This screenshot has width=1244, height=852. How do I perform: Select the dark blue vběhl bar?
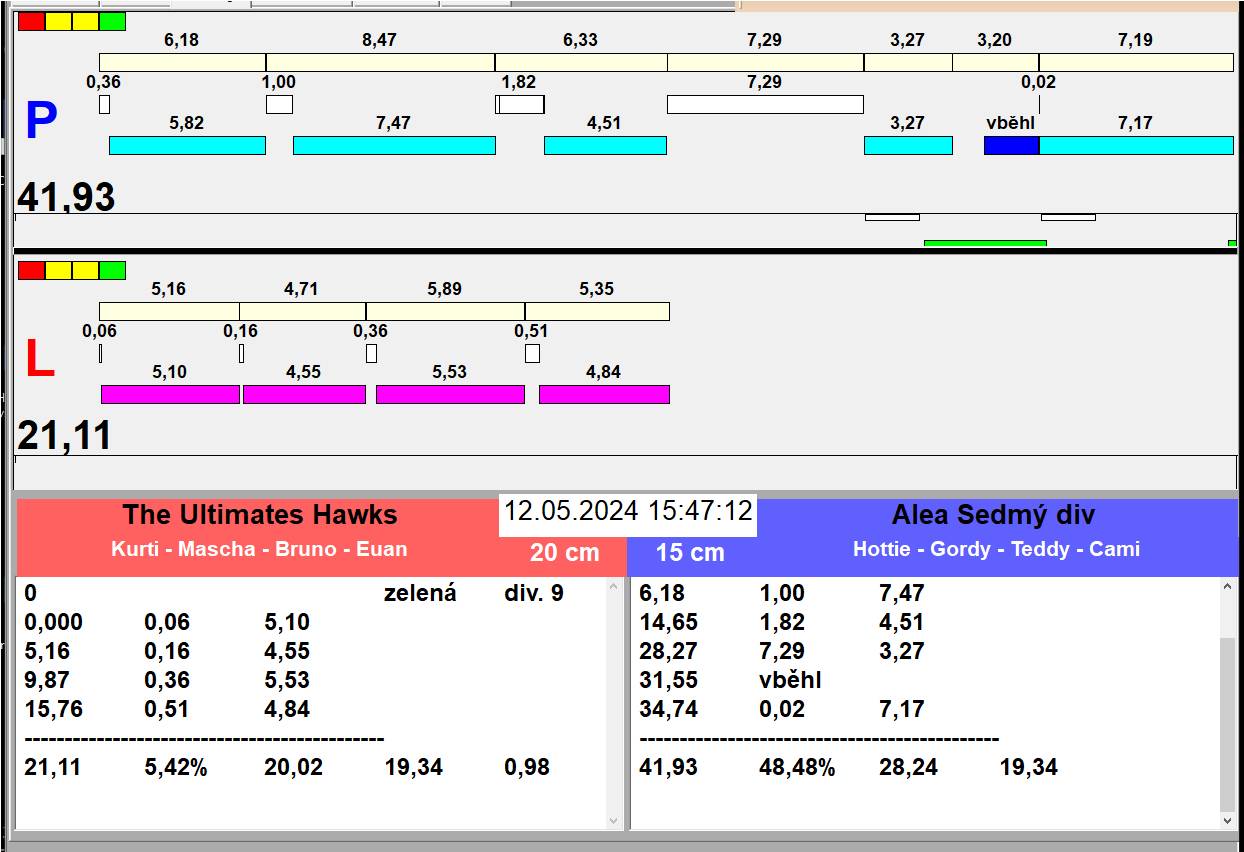(1011, 145)
